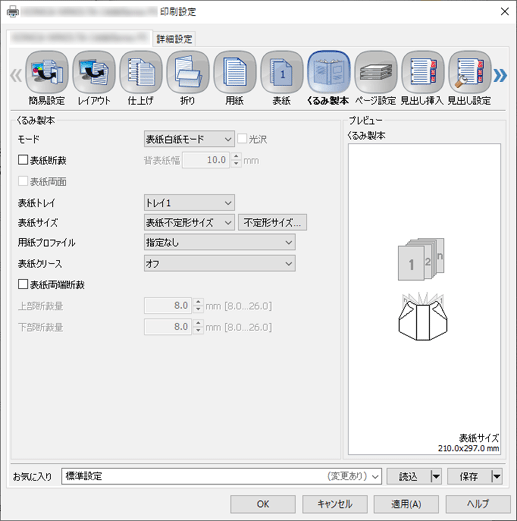The height and width of the screenshot is (521, 517).
Task: Click the OK button
Action: (x=263, y=504)
